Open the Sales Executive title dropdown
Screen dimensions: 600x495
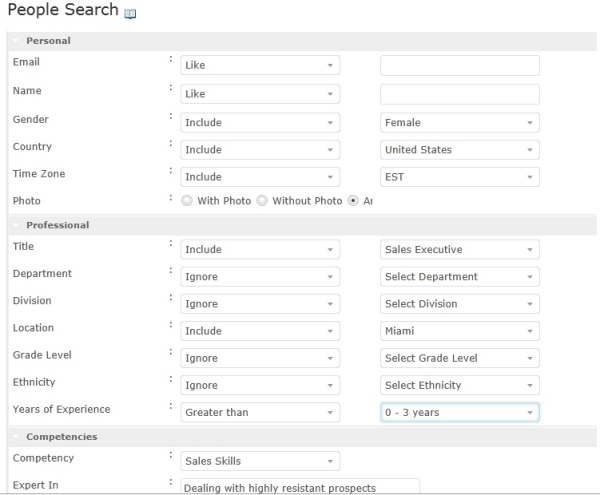pyautogui.click(x=460, y=250)
